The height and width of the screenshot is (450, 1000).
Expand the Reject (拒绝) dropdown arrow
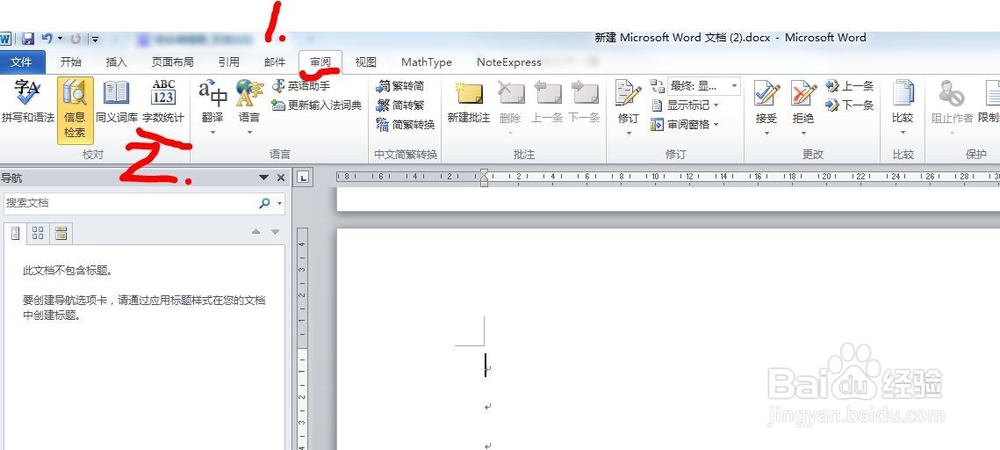tap(803, 133)
